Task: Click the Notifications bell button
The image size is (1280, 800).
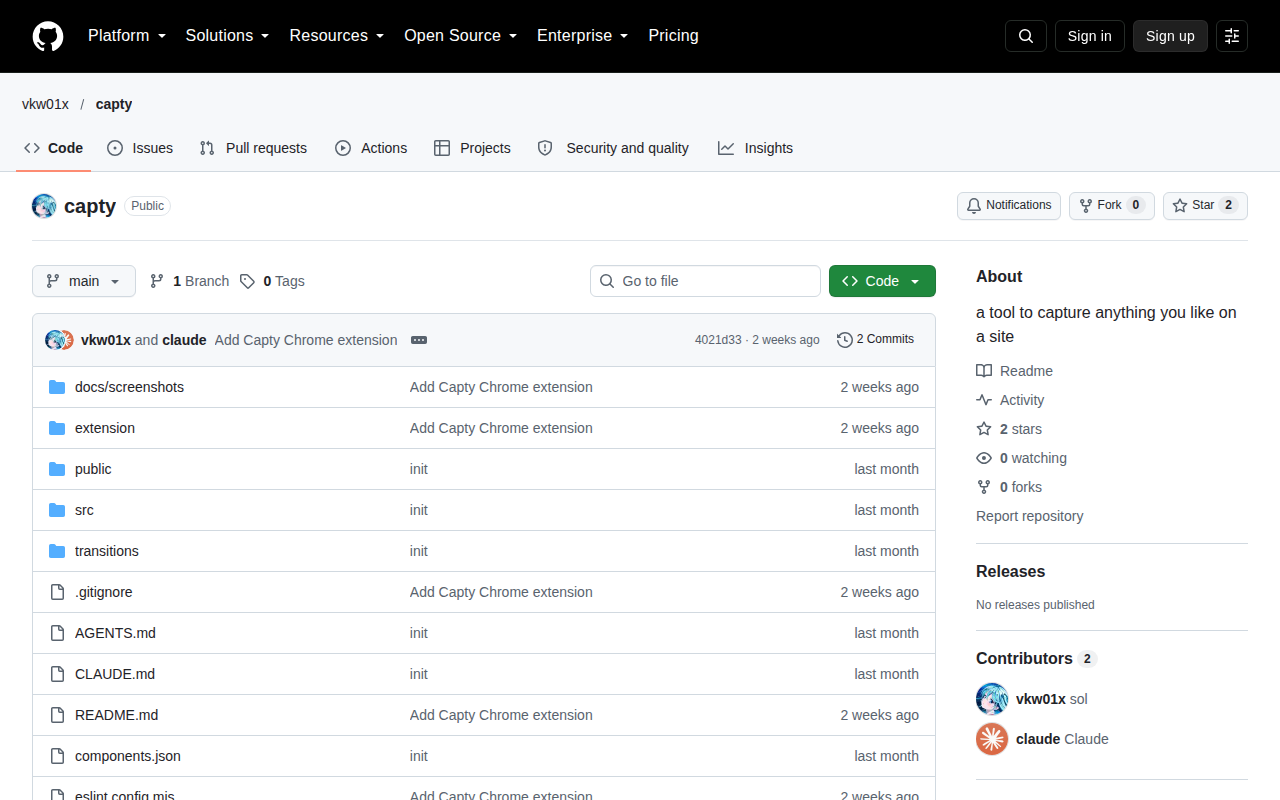Action: 1009,205
